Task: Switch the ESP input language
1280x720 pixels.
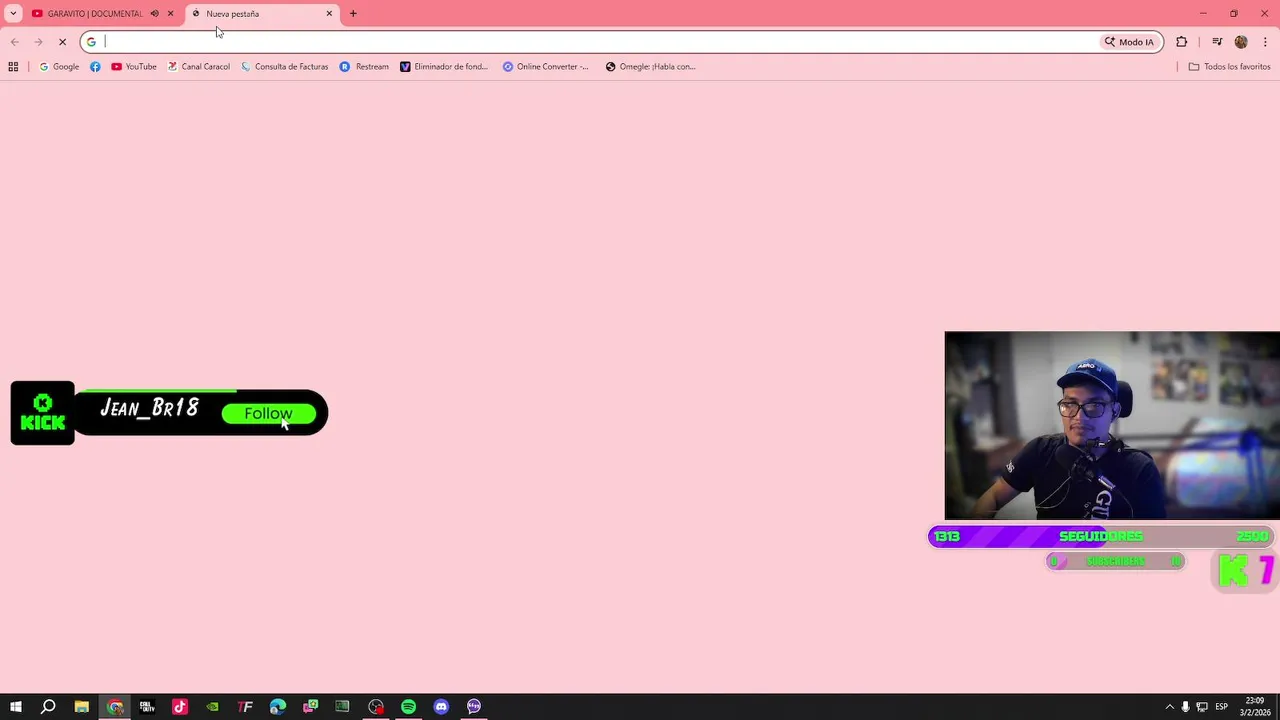Action: 1222,707
